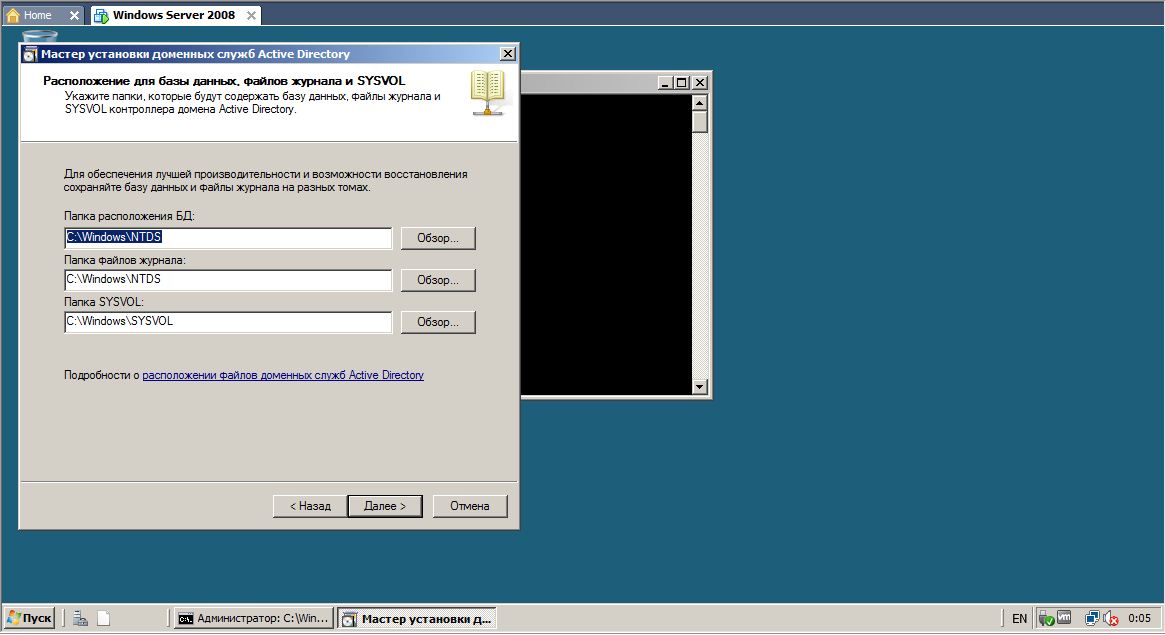This screenshot has height=635, width=1165.
Task: Click Обзор button for the database folder
Action: click(x=438, y=238)
